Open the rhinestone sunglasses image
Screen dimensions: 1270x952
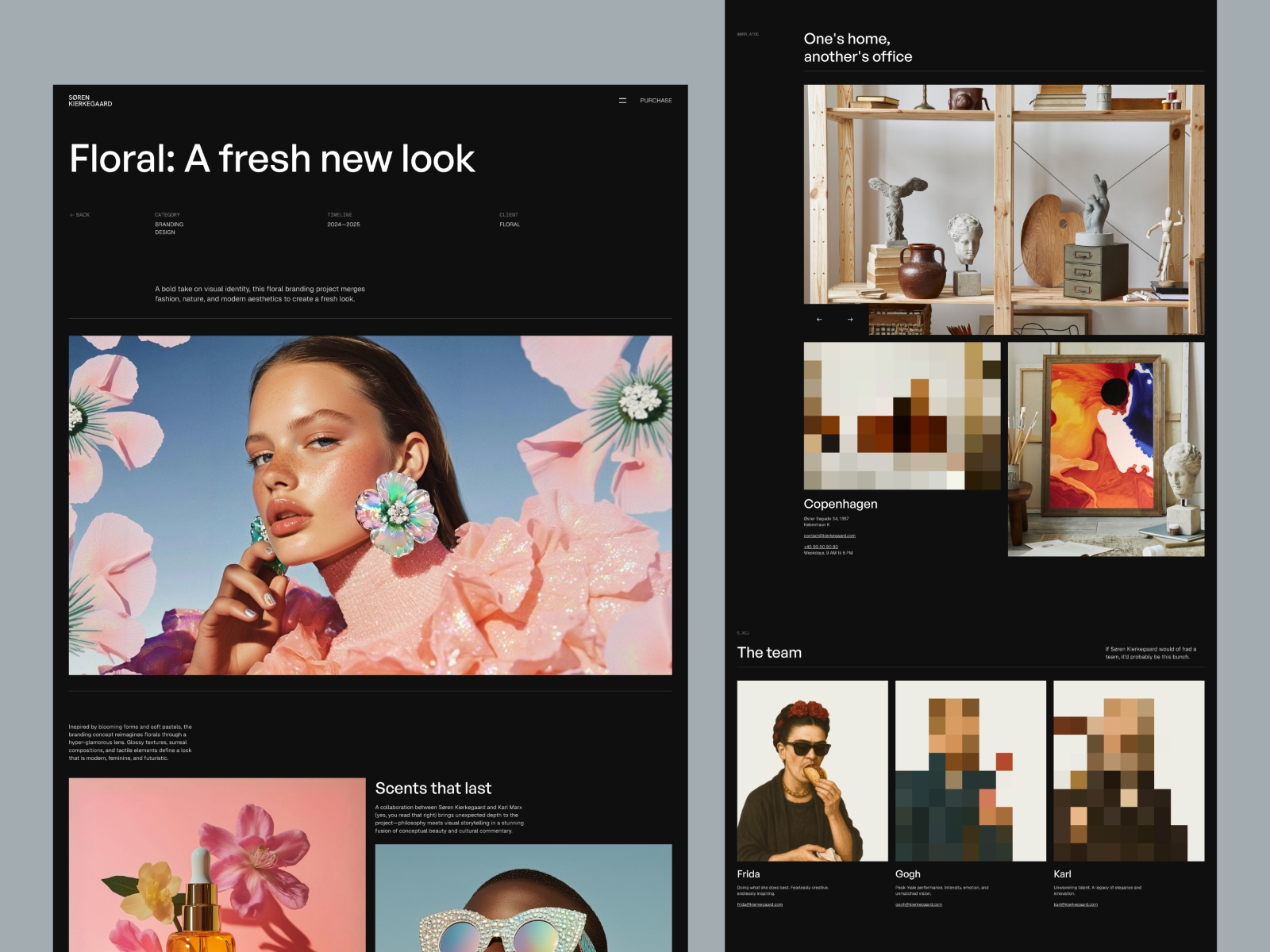click(x=523, y=898)
